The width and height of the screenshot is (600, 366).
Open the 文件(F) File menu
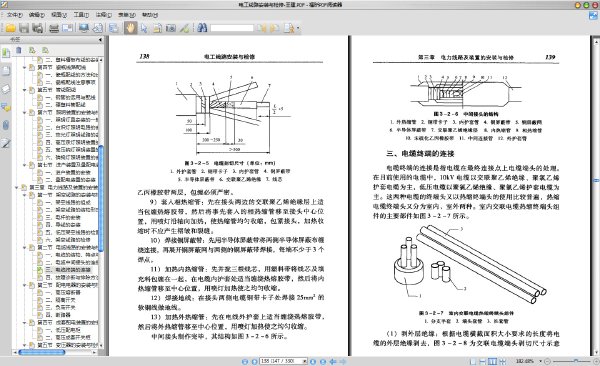[x=14, y=15]
